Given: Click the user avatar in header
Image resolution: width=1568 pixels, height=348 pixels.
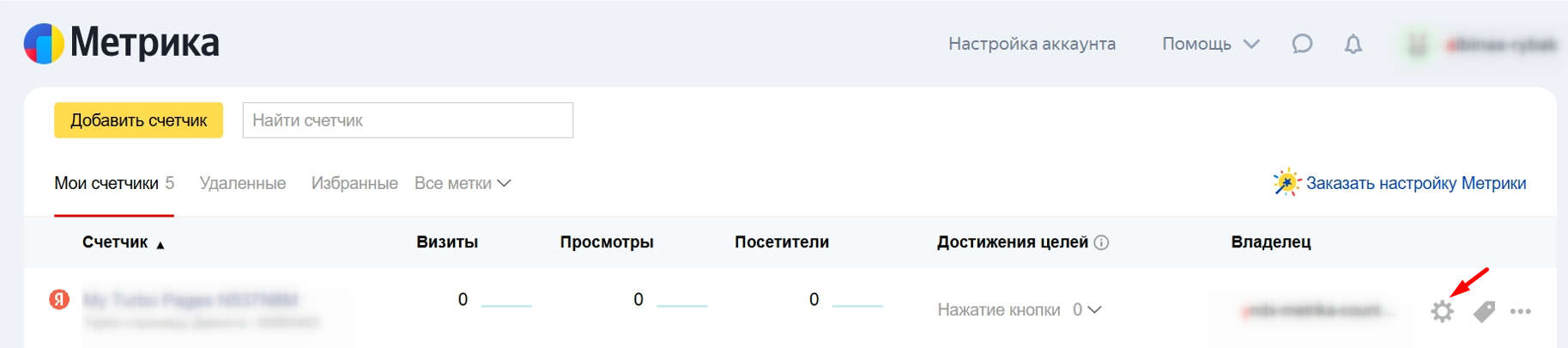Looking at the screenshot, I should click(1418, 44).
